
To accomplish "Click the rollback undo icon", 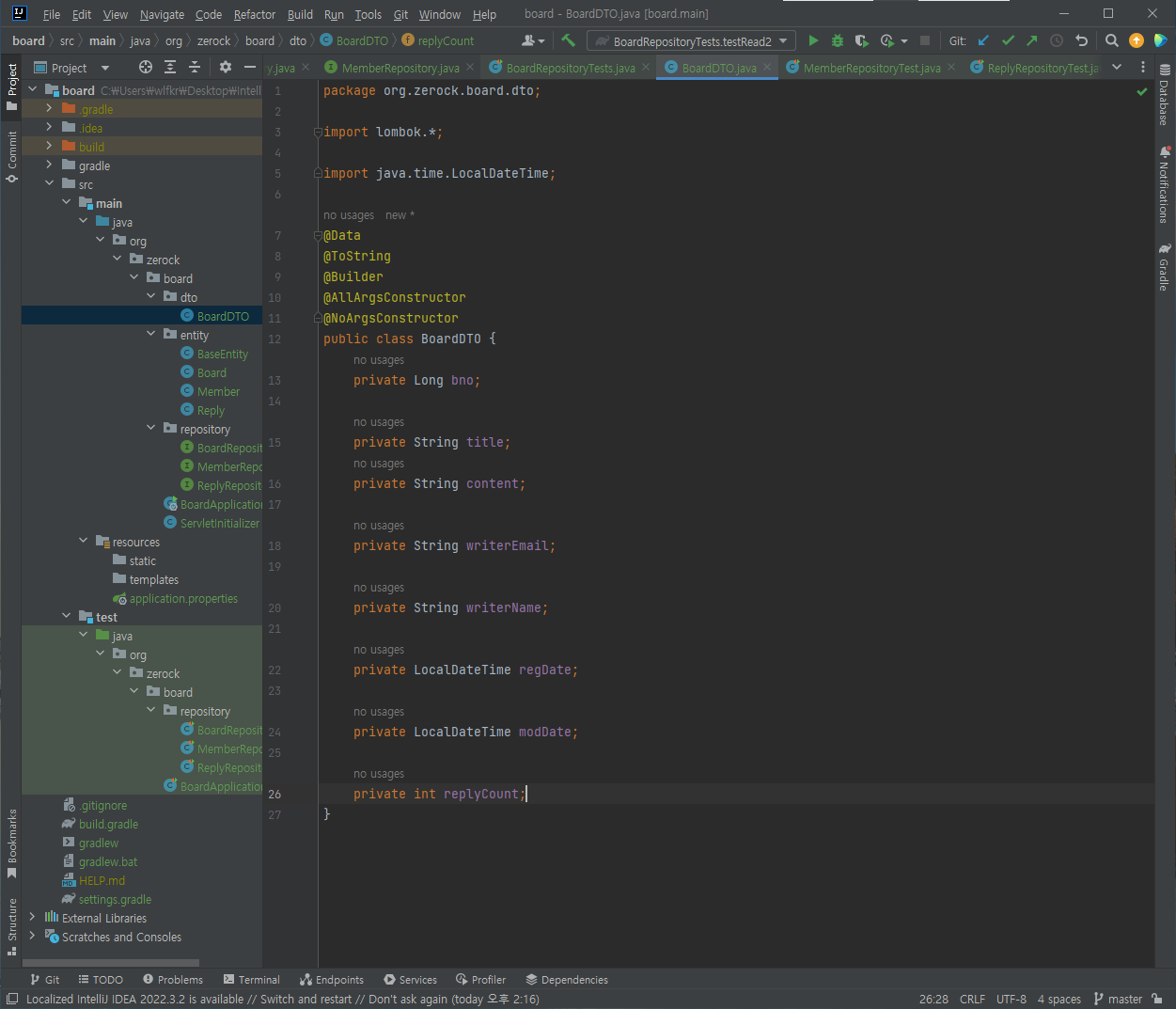I will pos(1081,40).
